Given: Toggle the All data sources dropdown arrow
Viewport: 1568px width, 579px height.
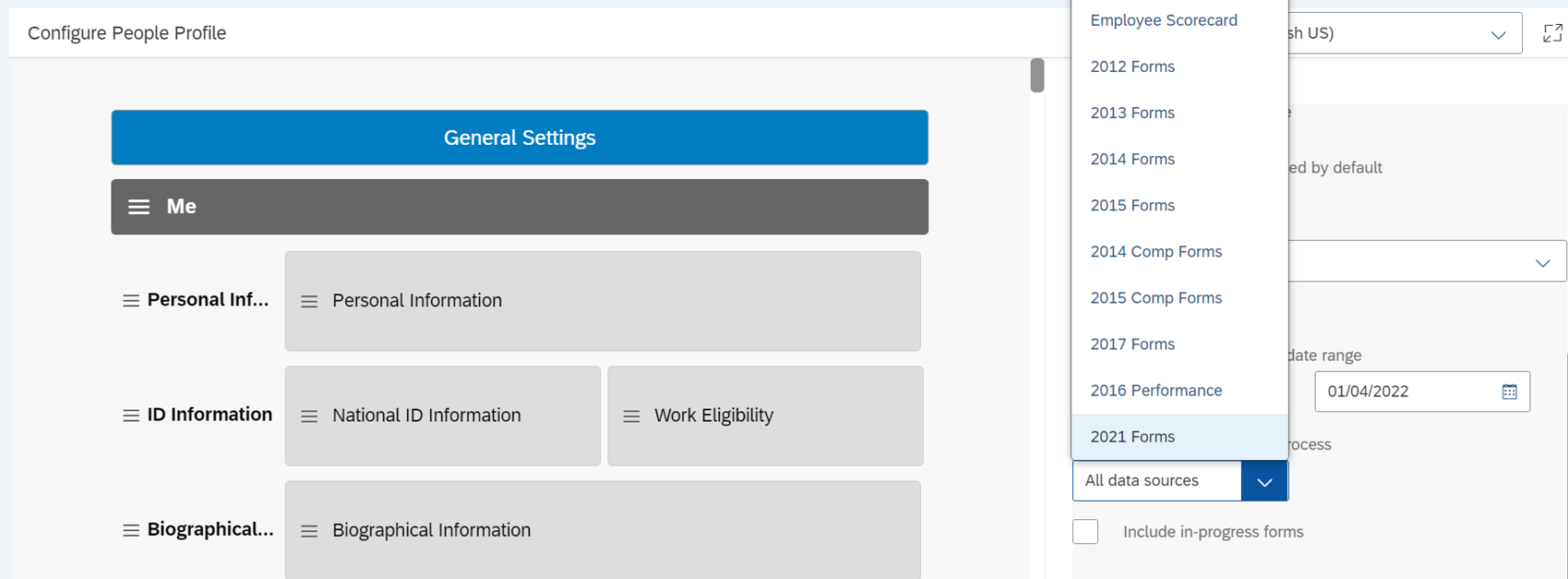Looking at the screenshot, I should (1264, 481).
